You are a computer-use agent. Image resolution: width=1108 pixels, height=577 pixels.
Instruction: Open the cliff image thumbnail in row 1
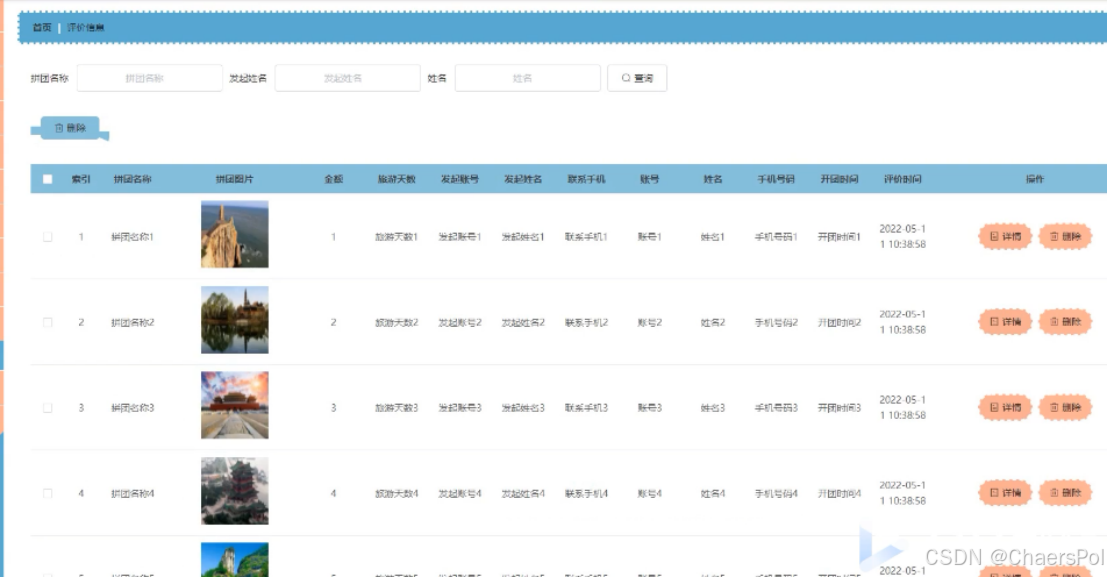coord(235,234)
